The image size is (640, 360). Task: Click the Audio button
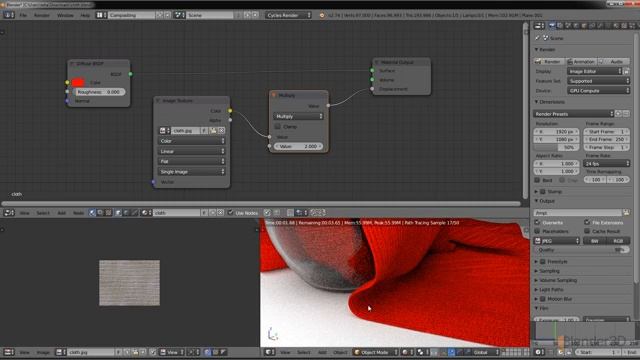click(613, 61)
